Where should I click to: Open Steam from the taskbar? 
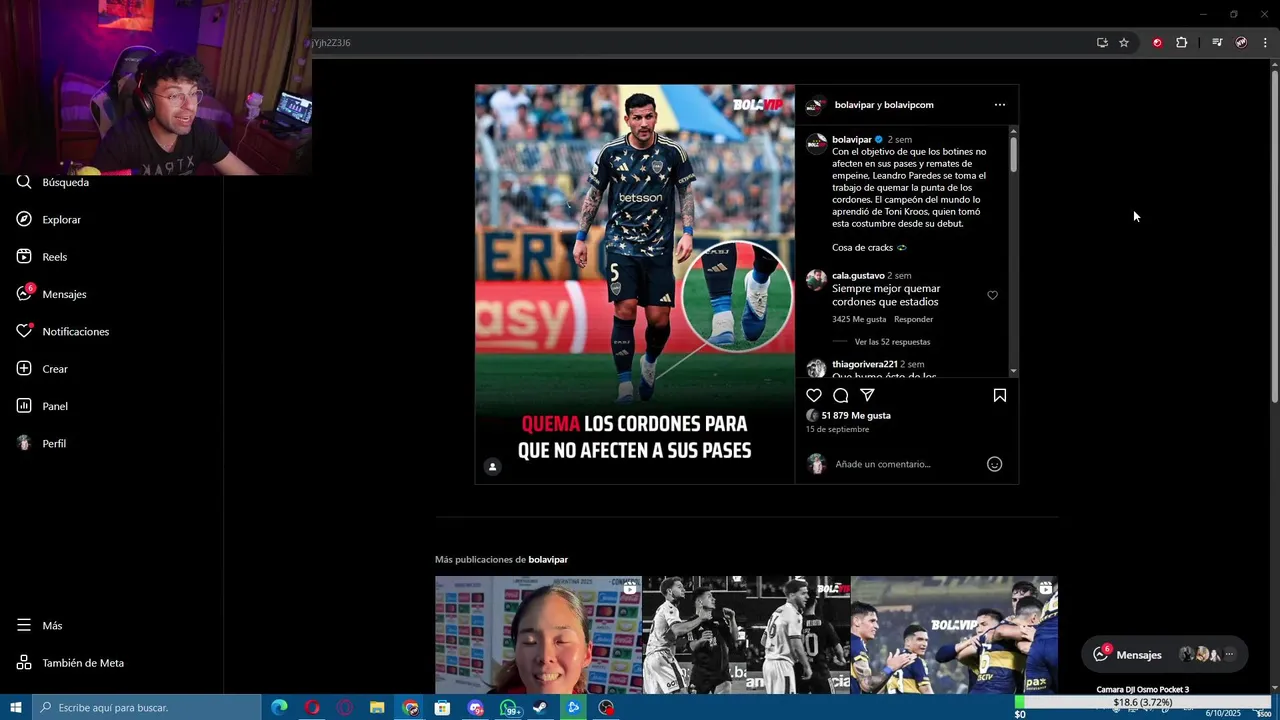(541, 707)
